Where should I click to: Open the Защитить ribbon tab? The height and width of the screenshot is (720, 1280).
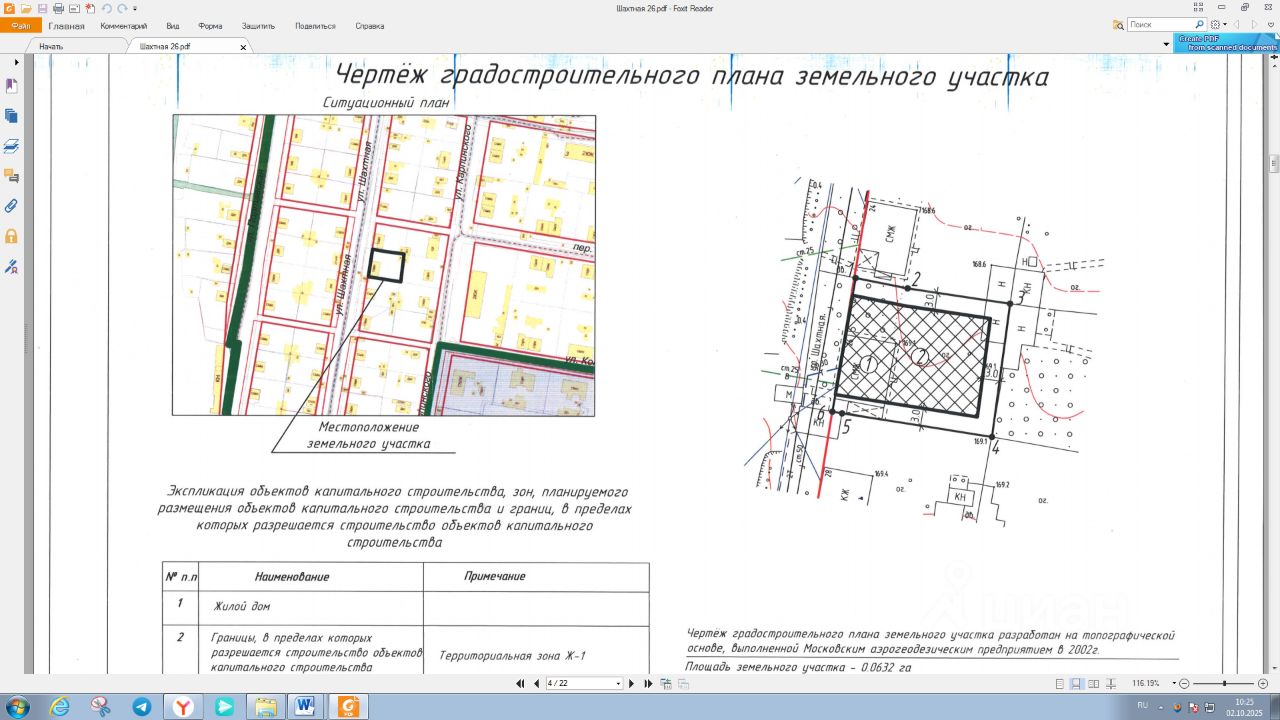click(258, 26)
